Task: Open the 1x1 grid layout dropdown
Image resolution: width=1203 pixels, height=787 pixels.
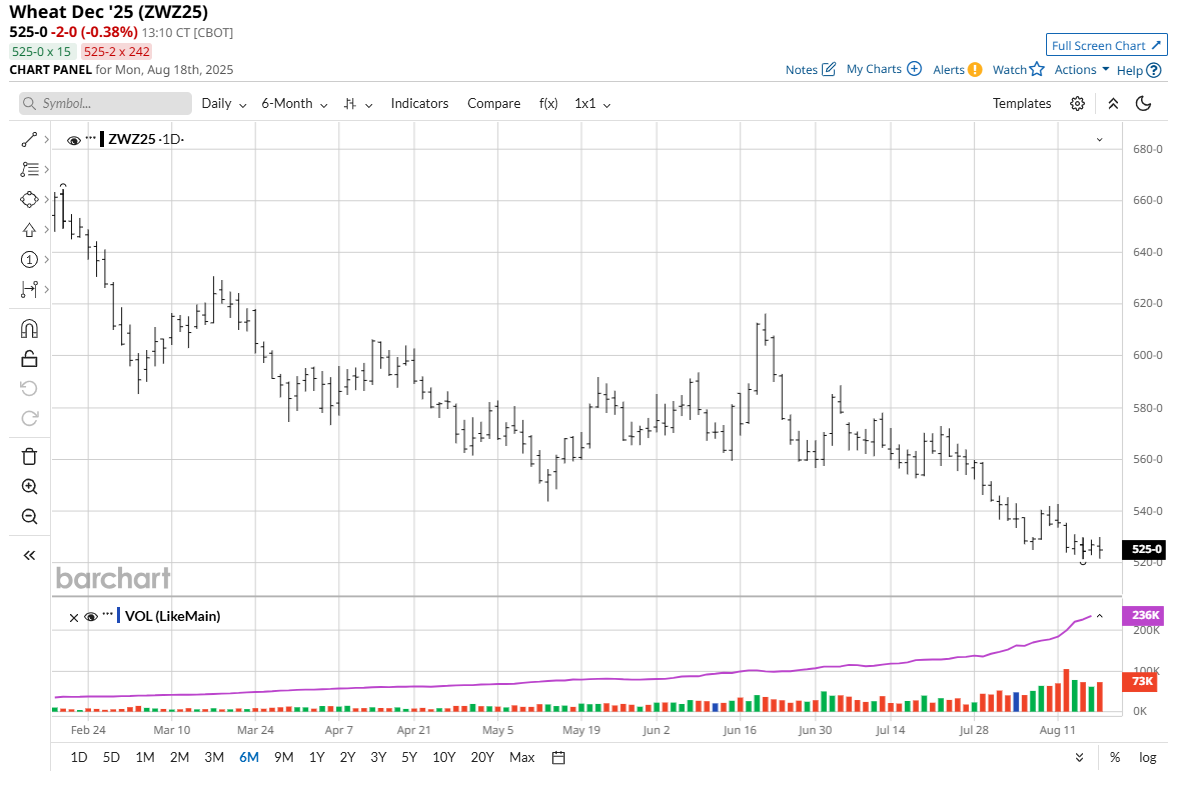Action: (592, 103)
